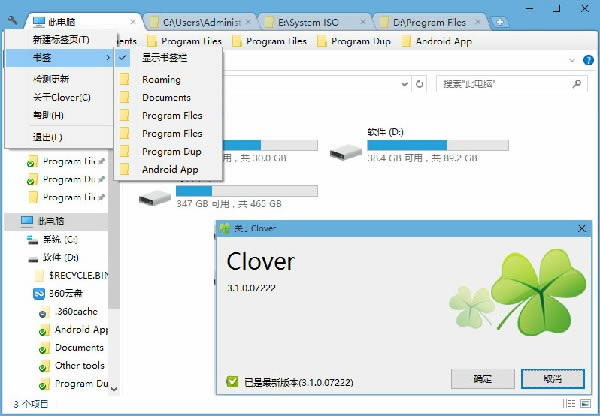The height and width of the screenshot is (416, 600).
Task: Select .360cache in the sidebar tree
Action: tap(76, 312)
